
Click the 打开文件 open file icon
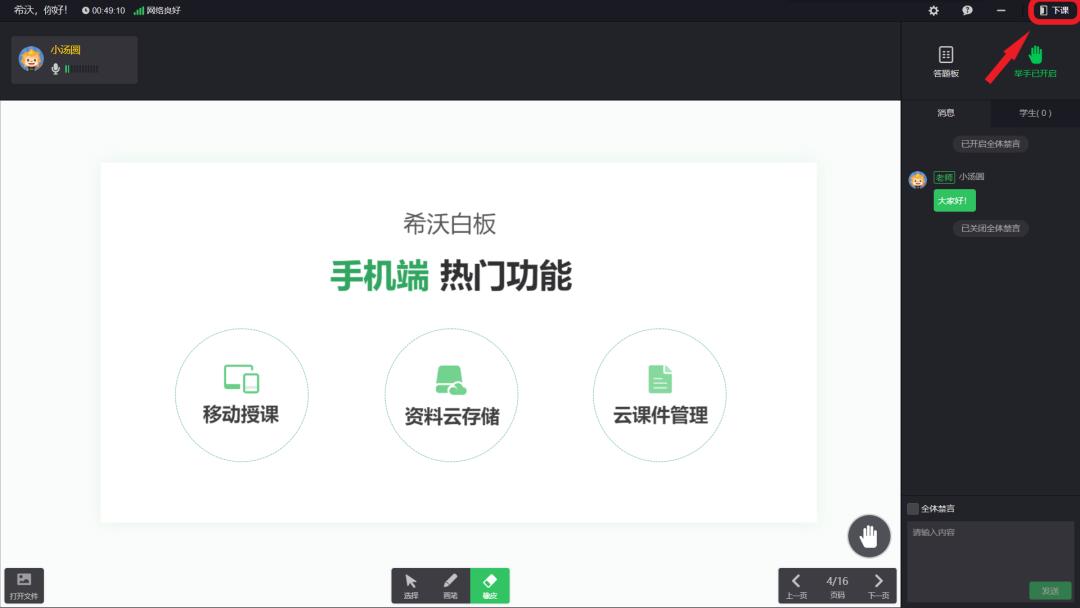pos(23,584)
